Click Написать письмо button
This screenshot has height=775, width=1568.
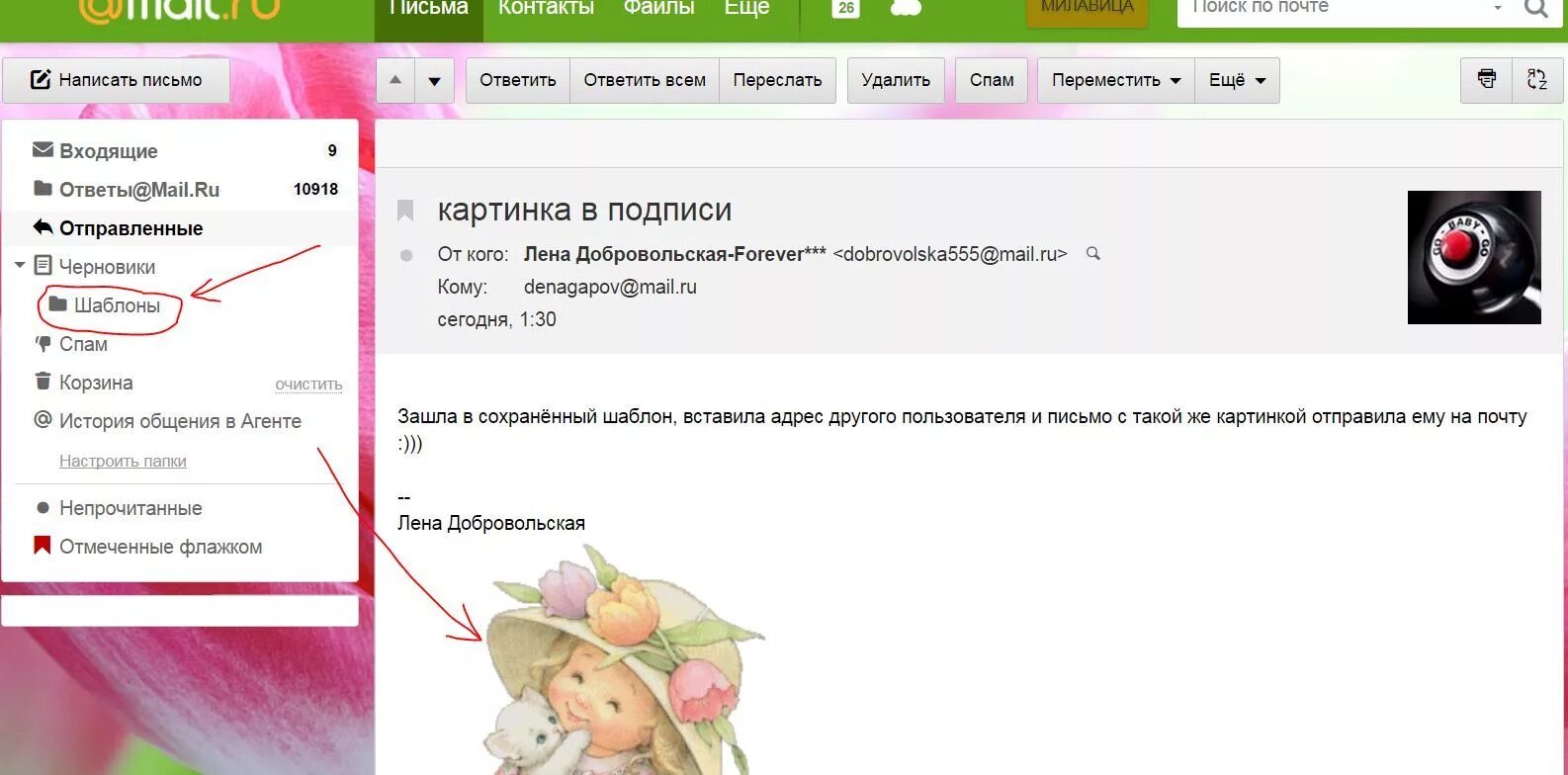(x=117, y=80)
